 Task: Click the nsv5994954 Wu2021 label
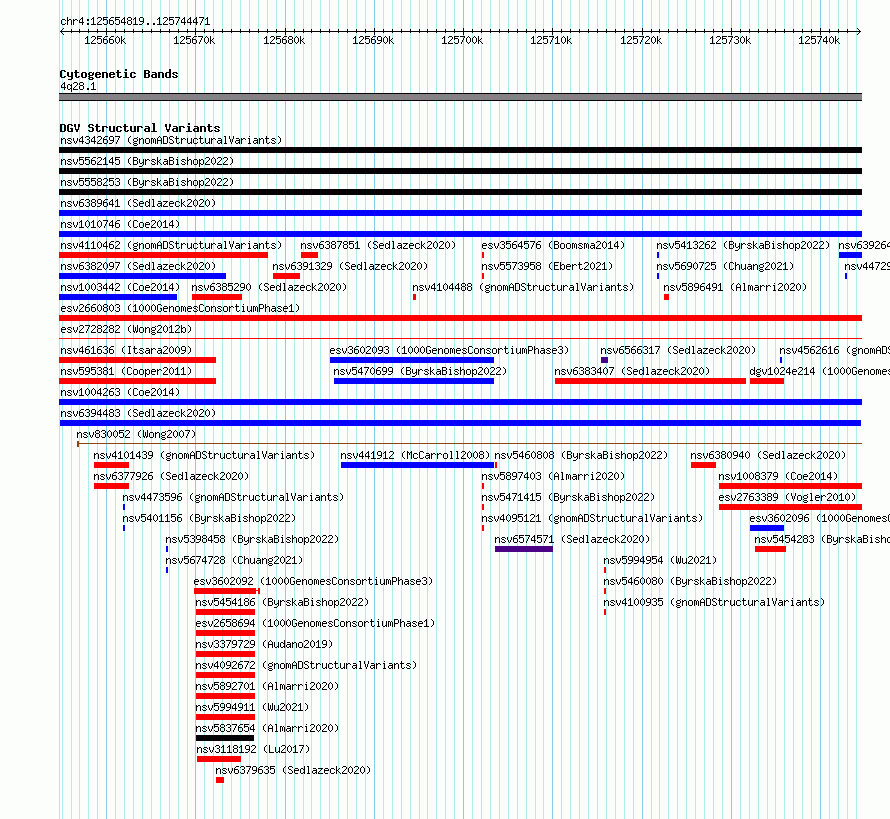(x=660, y=560)
